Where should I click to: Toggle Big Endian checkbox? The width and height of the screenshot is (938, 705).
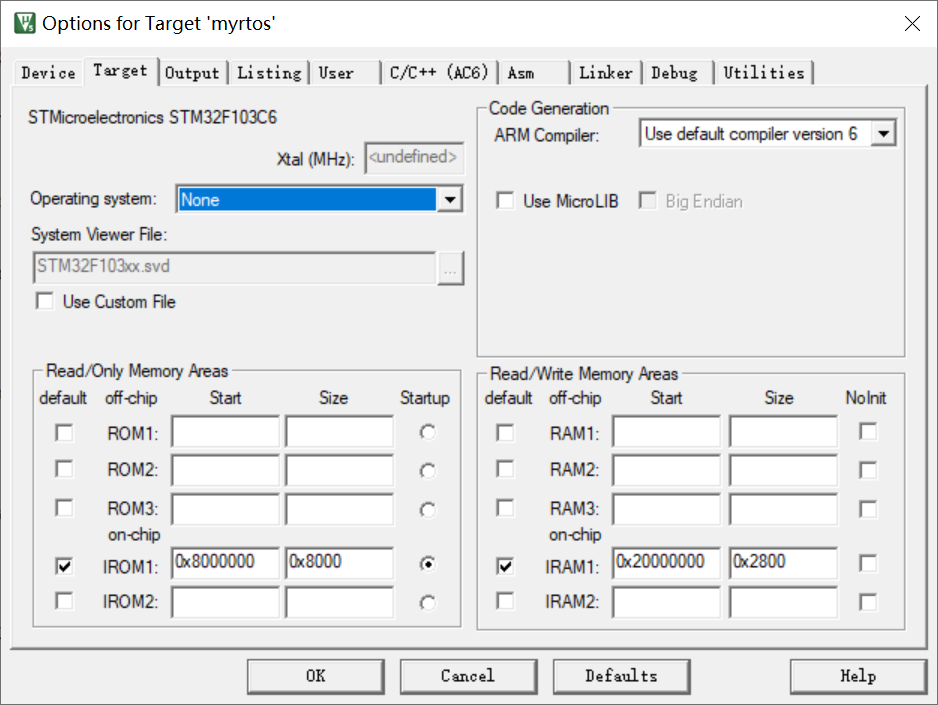[x=647, y=200]
